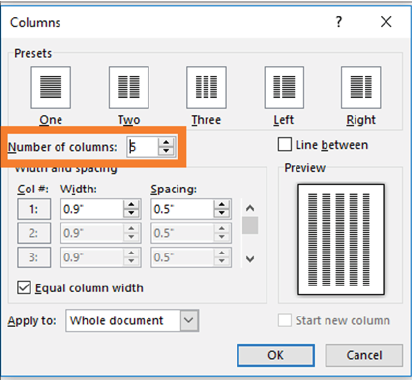Image resolution: width=412 pixels, height=380 pixels.
Task: Select the Left column preset icon
Action: [x=284, y=87]
